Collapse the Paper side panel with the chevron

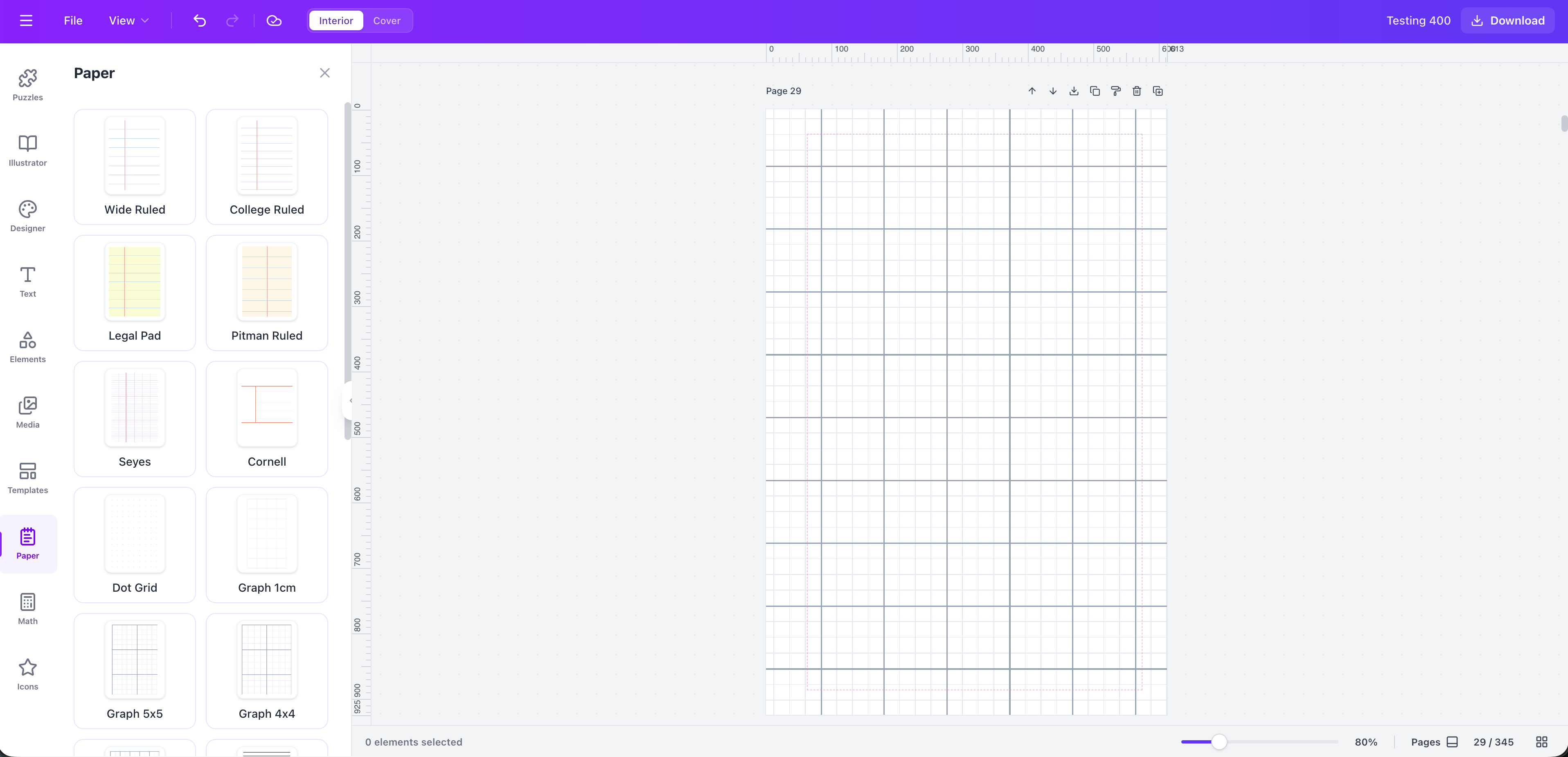click(351, 401)
